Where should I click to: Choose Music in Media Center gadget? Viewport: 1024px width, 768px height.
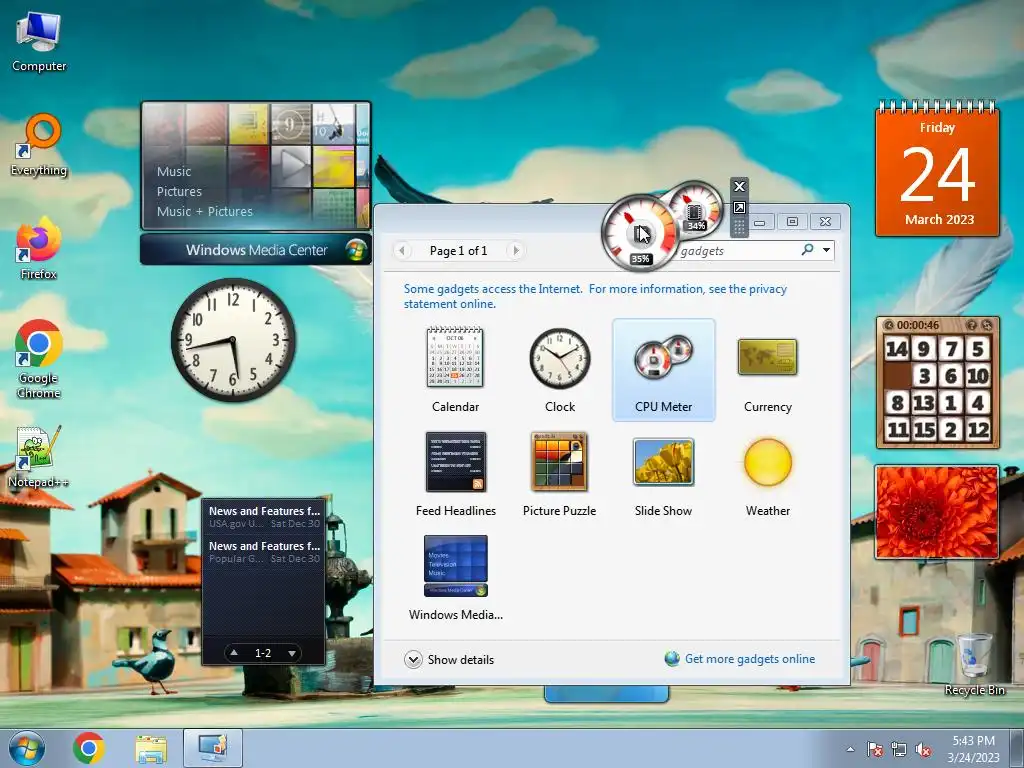[174, 171]
